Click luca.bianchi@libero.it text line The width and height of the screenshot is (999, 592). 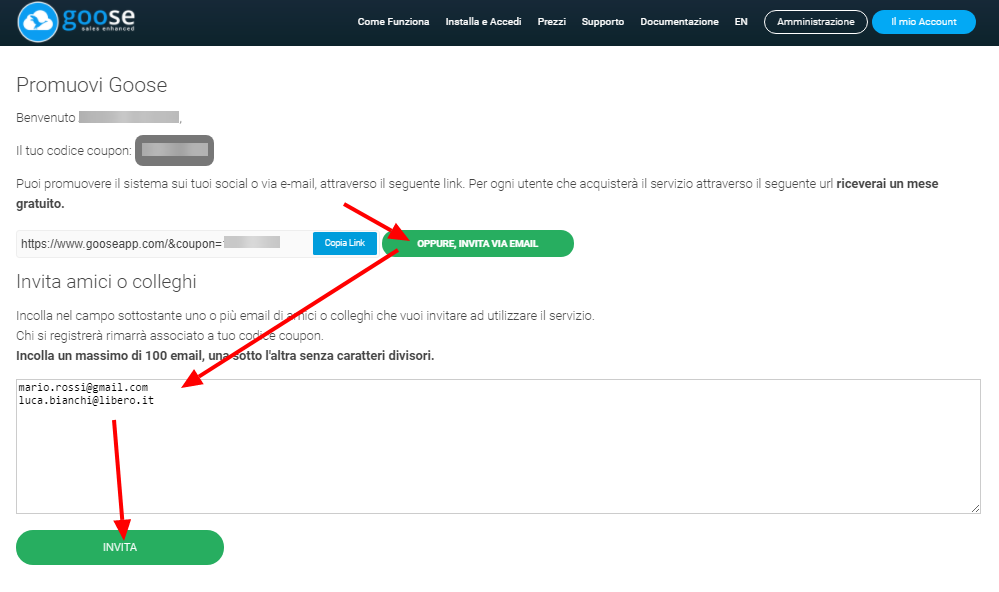(86, 400)
